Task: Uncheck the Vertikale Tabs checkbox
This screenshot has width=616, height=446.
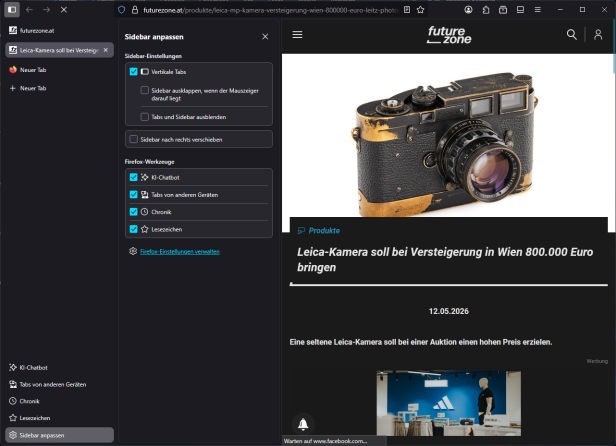Action: 134,72
